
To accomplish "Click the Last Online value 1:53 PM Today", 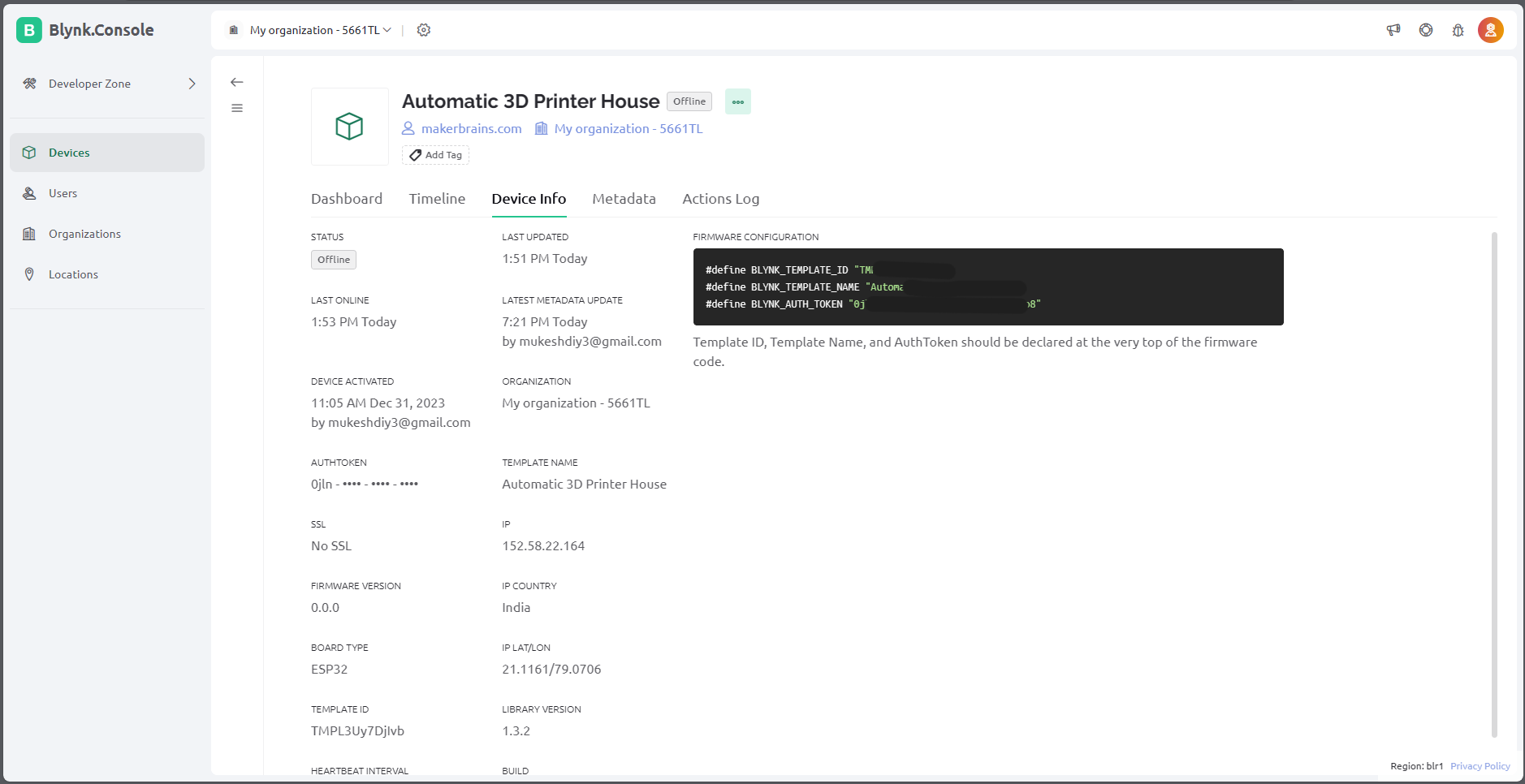I will click(x=353, y=321).
